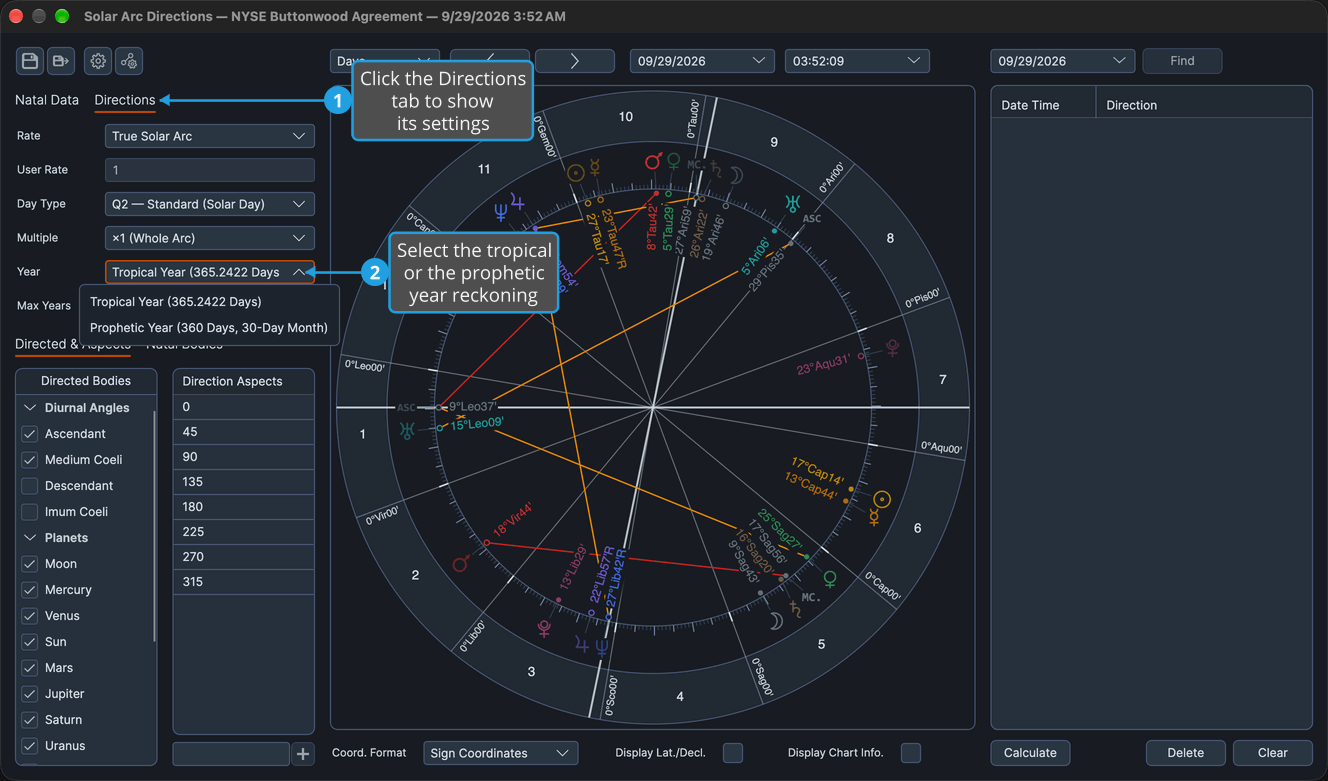Choose Prophetic Year (360 Days, 30-Day Month)
Image resolution: width=1328 pixels, height=781 pixels.
point(209,328)
